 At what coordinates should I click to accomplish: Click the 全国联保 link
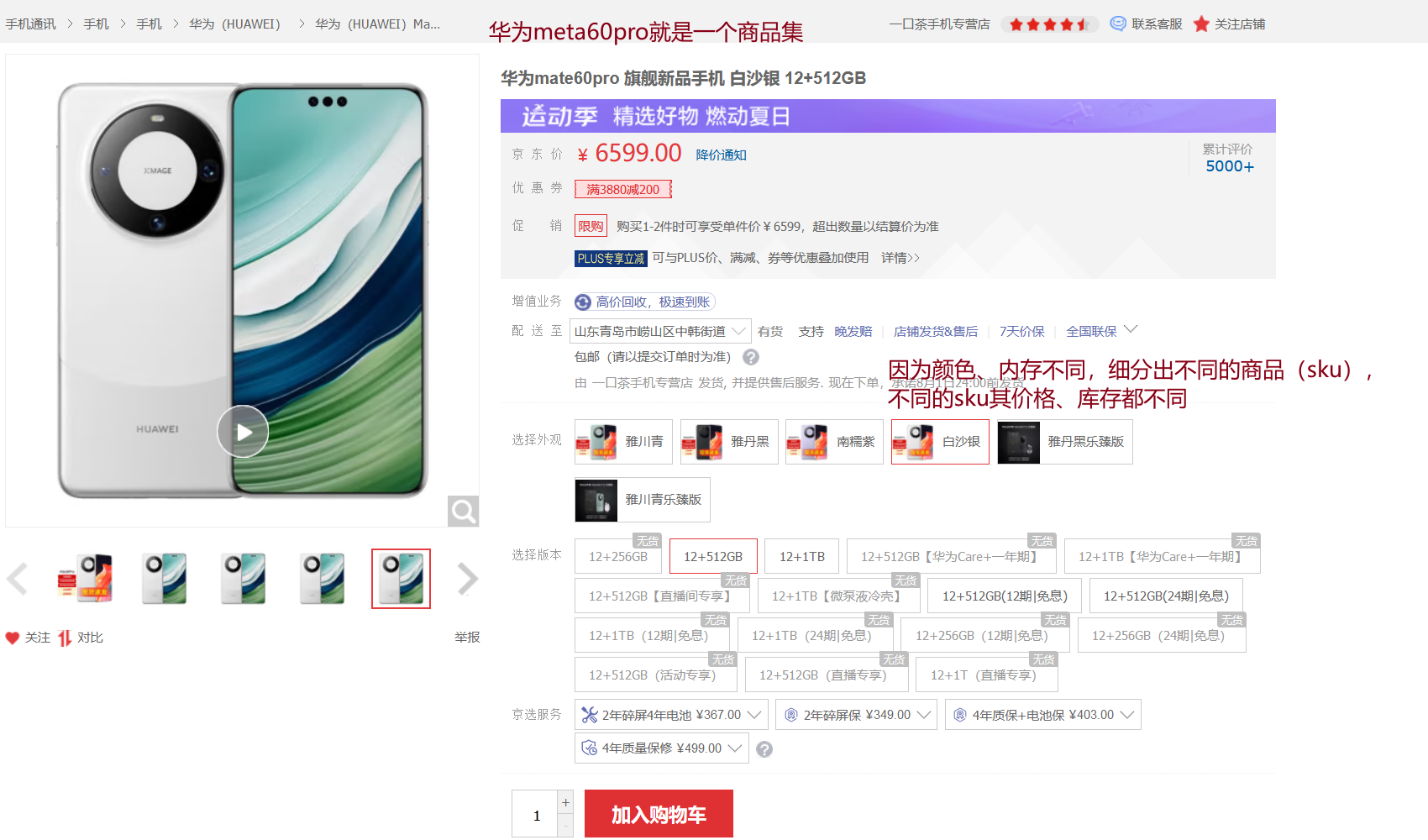[1091, 332]
